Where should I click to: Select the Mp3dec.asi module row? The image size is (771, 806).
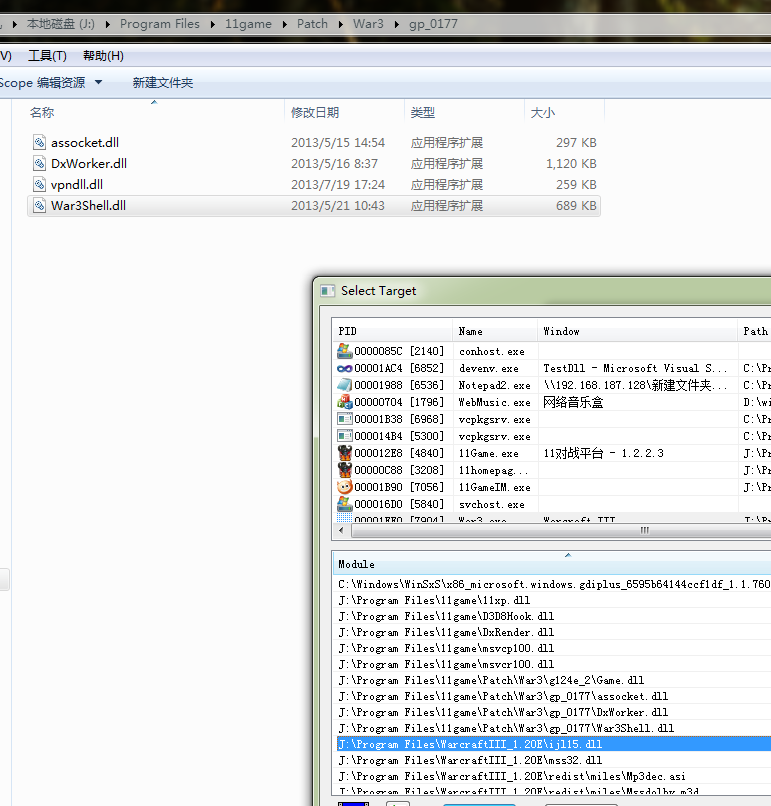[x=554, y=776]
